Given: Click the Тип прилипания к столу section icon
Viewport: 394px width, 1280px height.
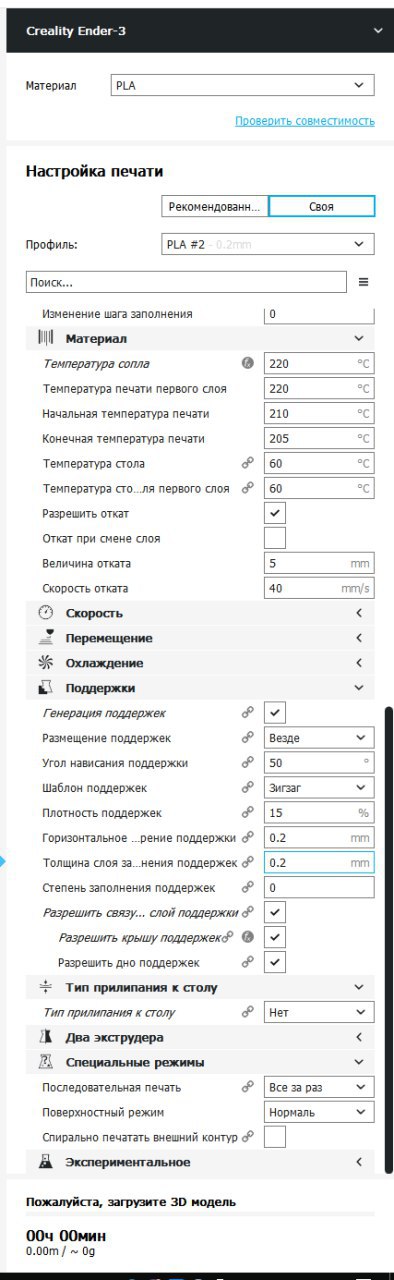Looking at the screenshot, I should pyautogui.click(x=46, y=987).
